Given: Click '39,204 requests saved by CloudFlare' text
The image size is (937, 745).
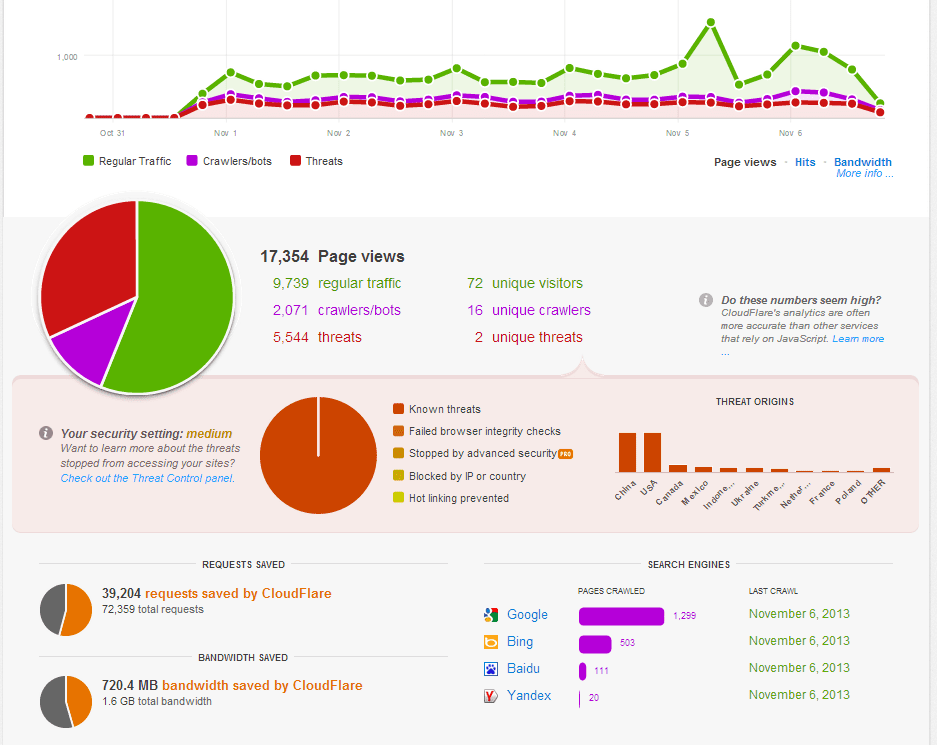Looking at the screenshot, I should [x=216, y=593].
